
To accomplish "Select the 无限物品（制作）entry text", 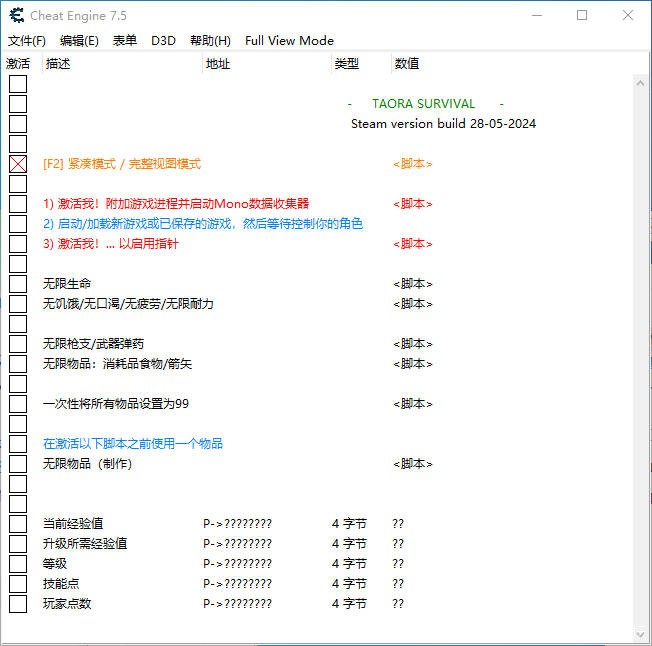I will coord(88,464).
